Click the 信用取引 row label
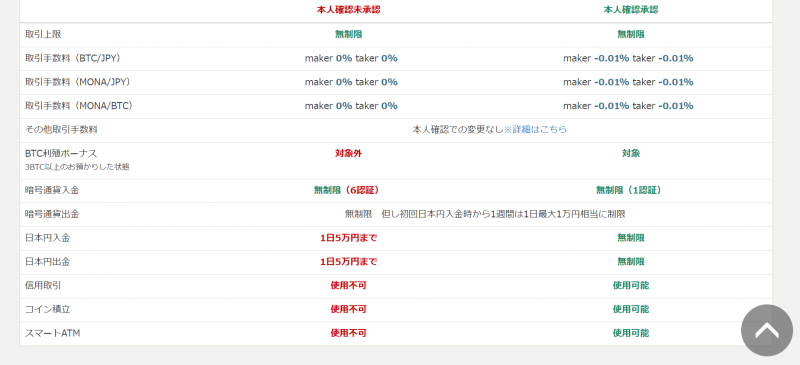Viewport: 800px width, 365px height. pos(43,285)
